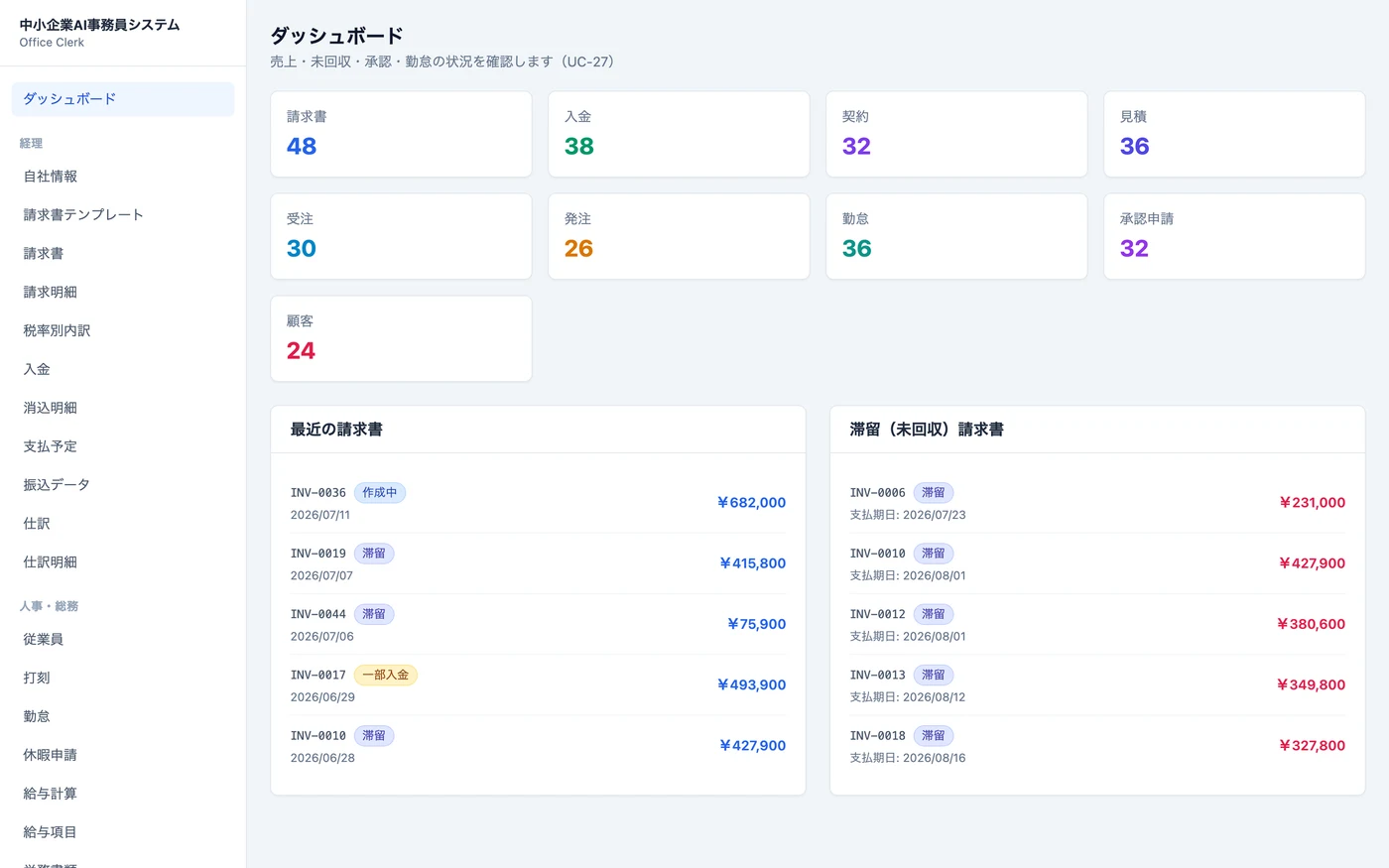
Task: Click INV-0018 in overdue invoices
Action: tap(878, 736)
